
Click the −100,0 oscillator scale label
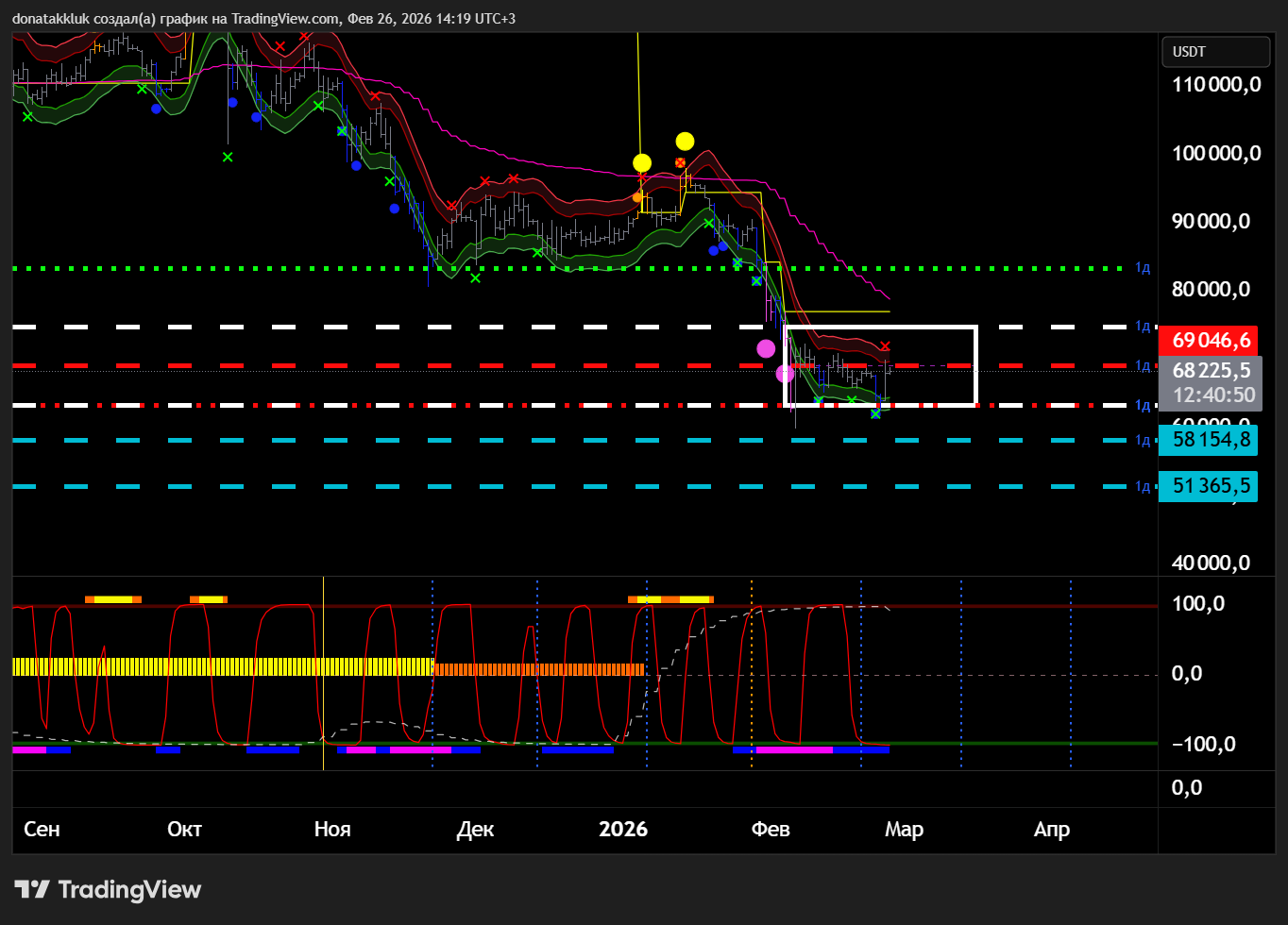(1202, 745)
